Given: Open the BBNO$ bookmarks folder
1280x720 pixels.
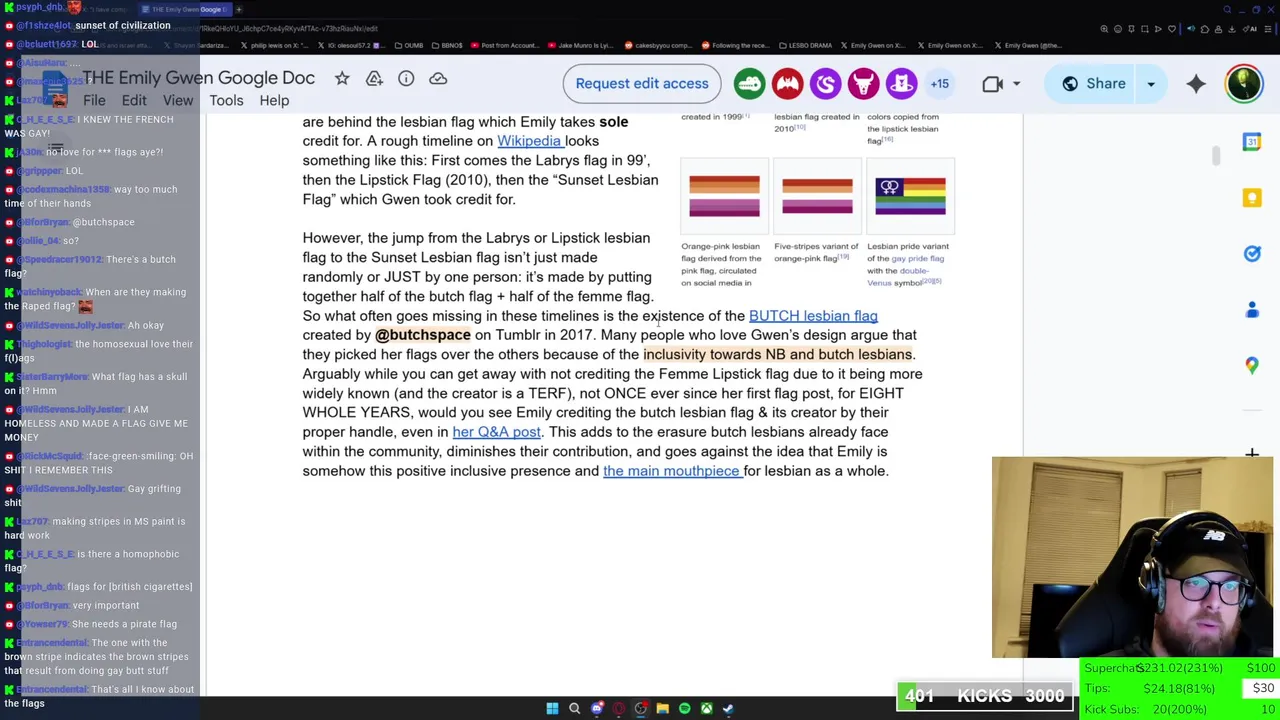Looking at the screenshot, I should point(446,45).
